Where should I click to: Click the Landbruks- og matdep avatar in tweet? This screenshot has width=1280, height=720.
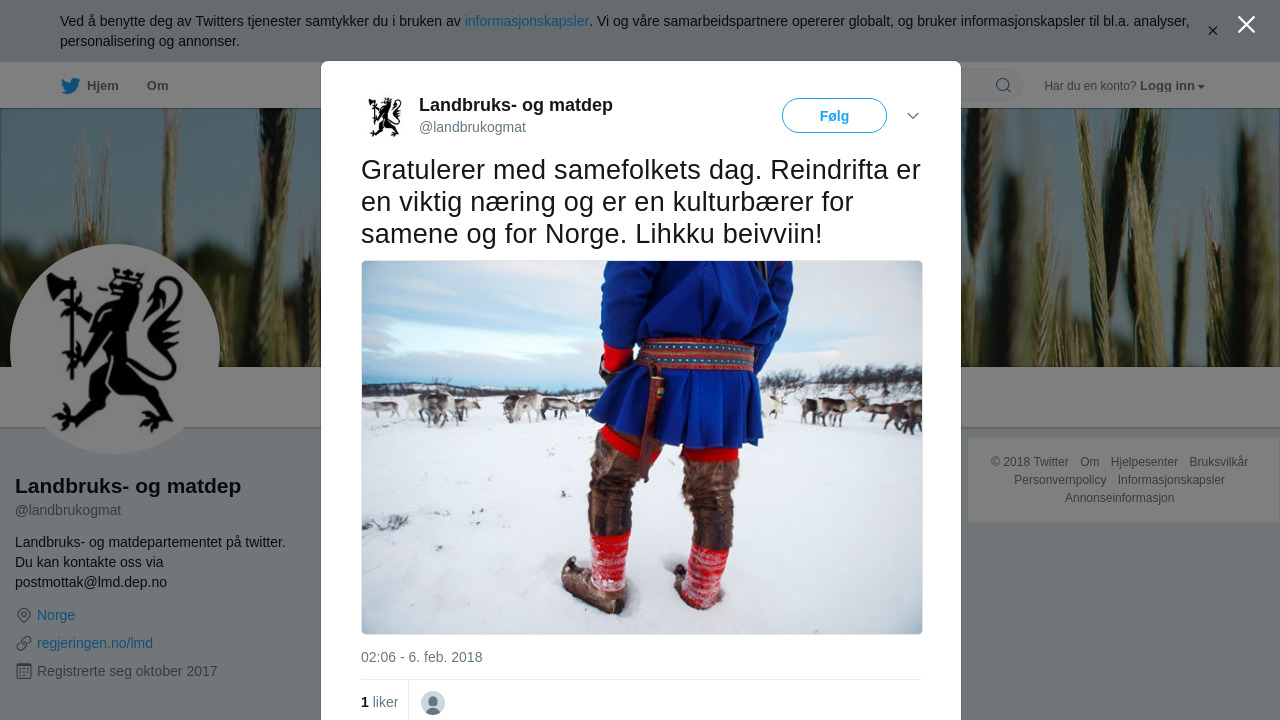pyautogui.click(x=385, y=116)
